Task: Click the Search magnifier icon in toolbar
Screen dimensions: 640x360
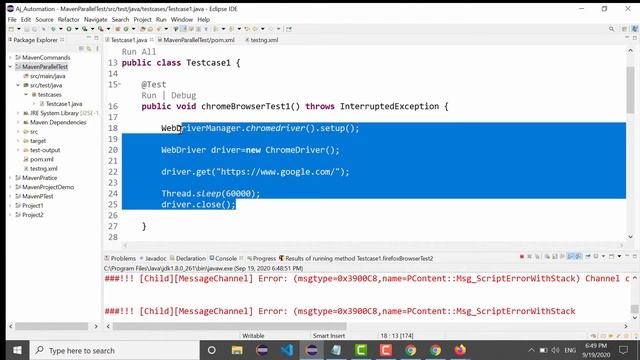Action: (x=611, y=29)
